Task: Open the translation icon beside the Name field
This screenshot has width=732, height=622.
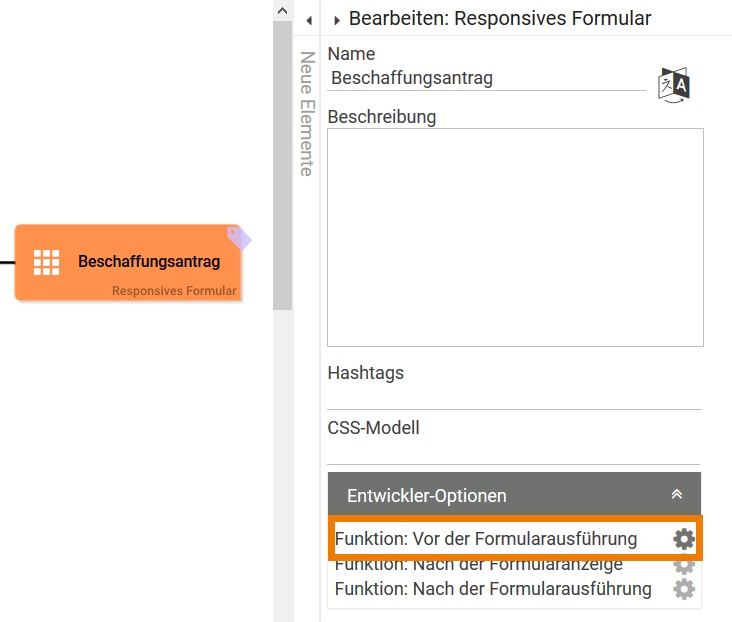Action: [x=674, y=85]
